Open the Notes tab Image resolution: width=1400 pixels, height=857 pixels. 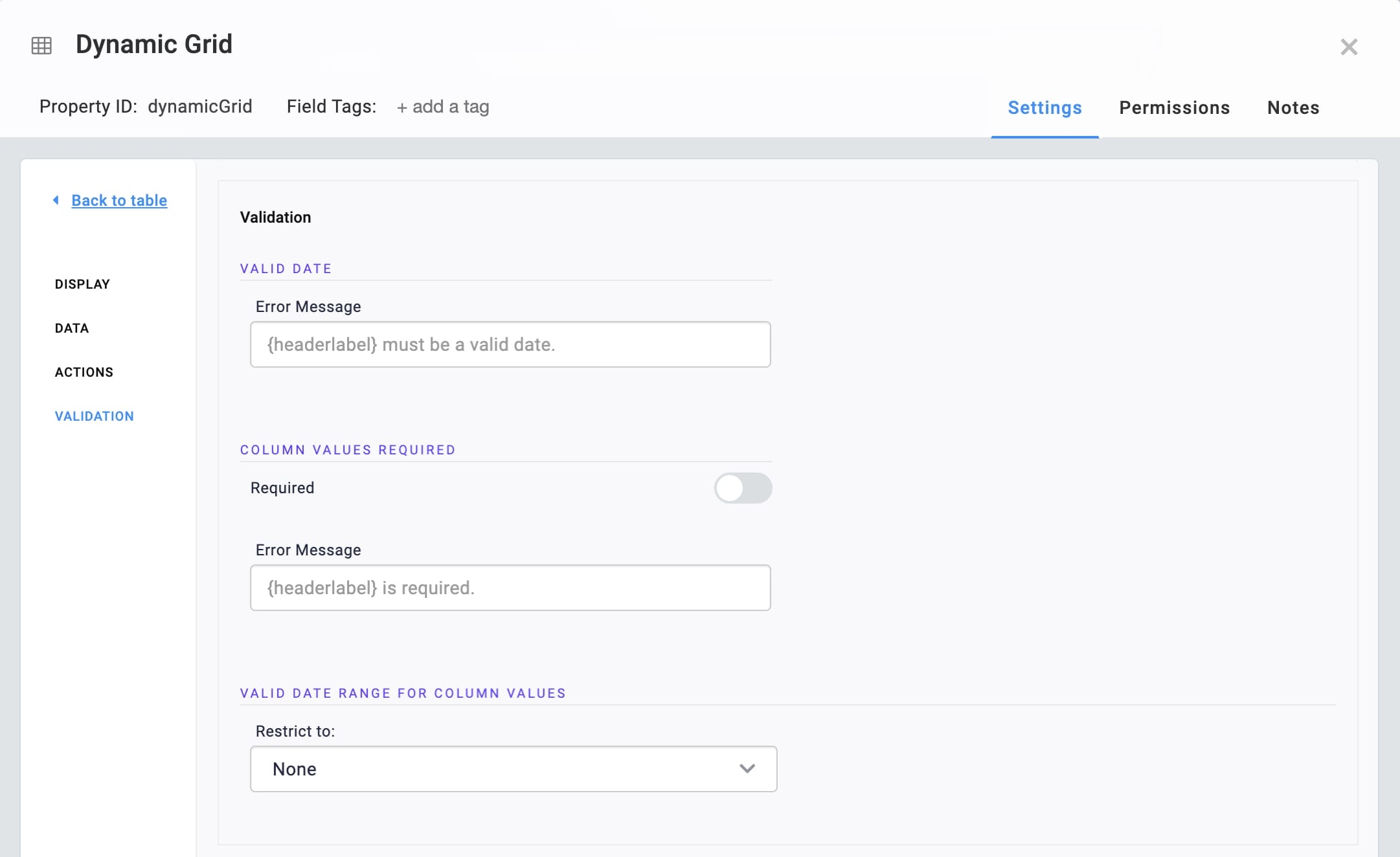coord(1293,107)
